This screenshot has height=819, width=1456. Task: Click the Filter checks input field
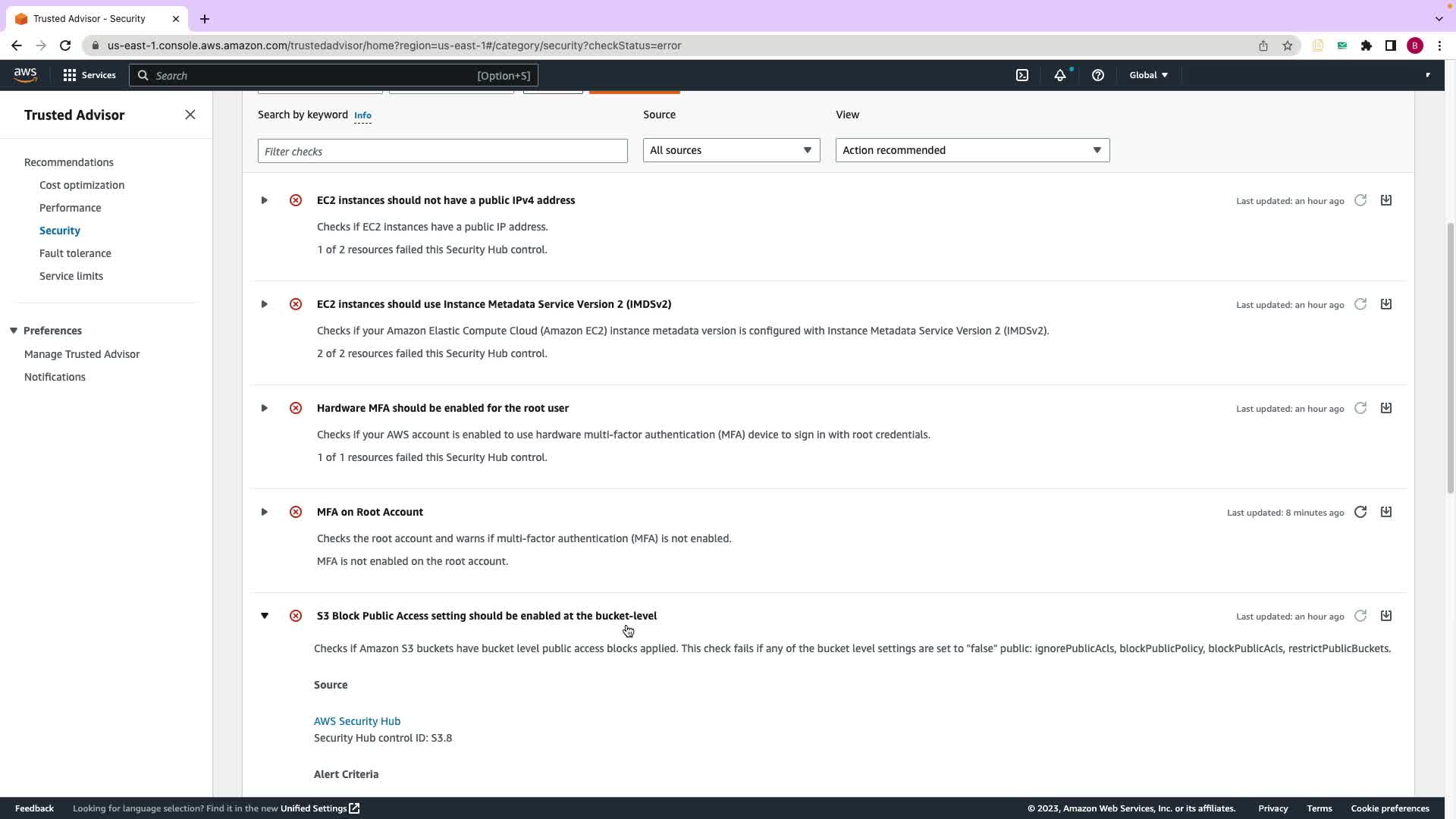pyautogui.click(x=442, y=151)
